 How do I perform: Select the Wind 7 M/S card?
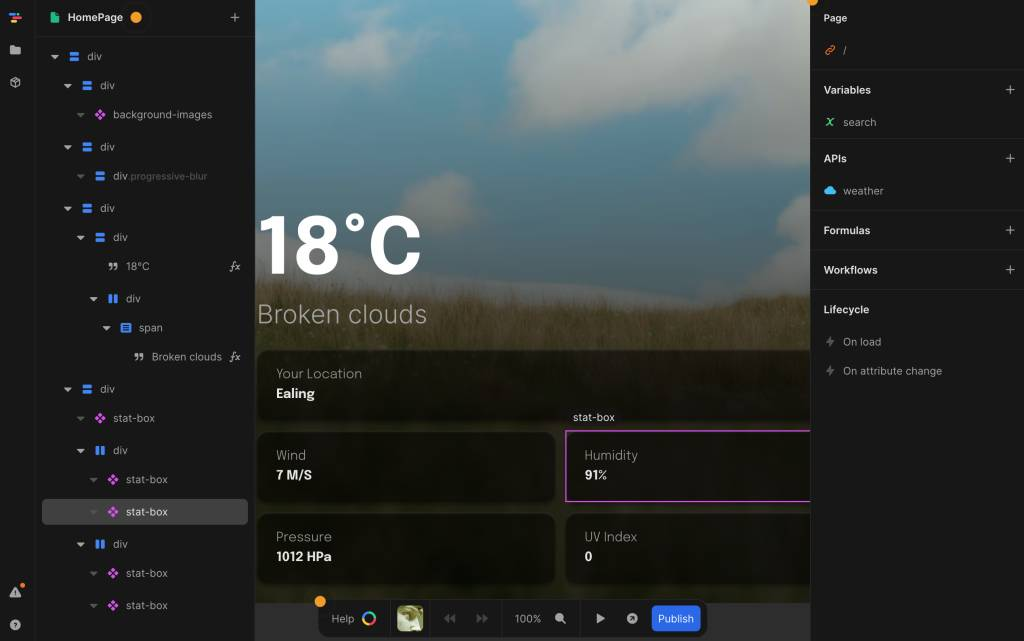click(406, 466)
